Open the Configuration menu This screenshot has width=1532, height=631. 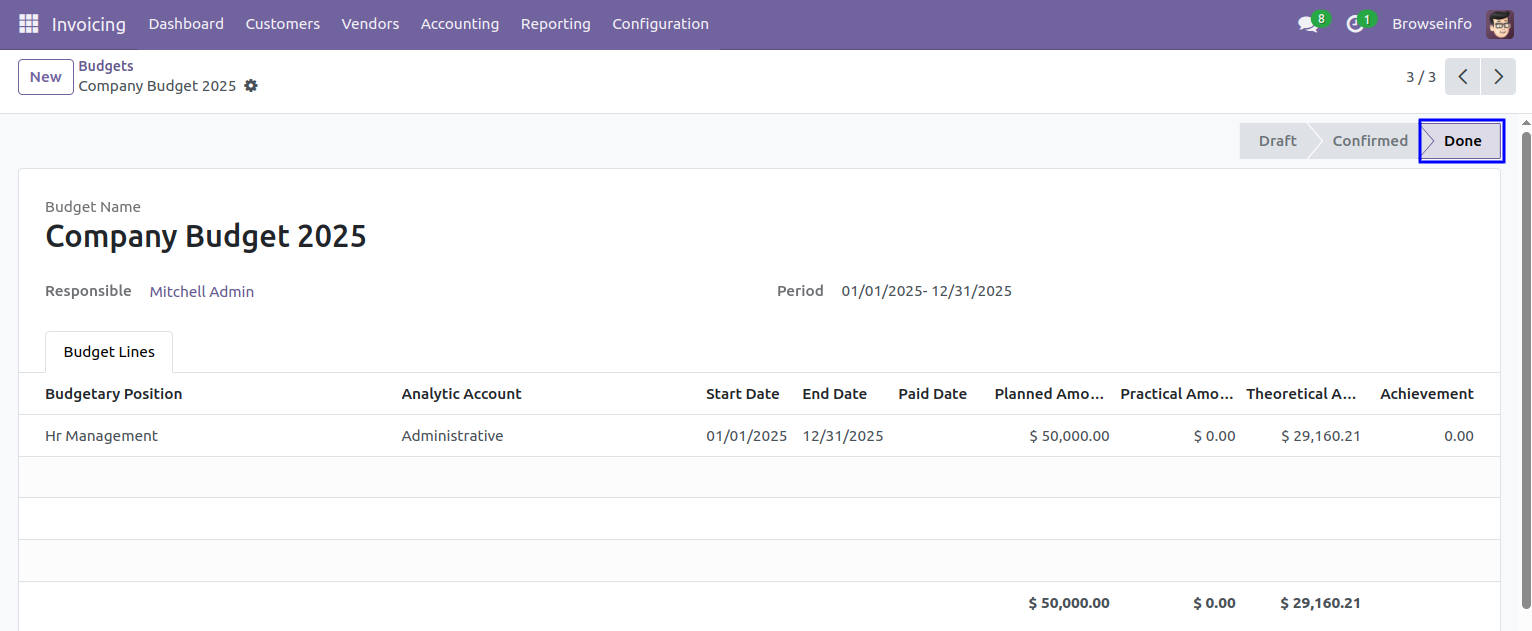[x=660, y=24]
